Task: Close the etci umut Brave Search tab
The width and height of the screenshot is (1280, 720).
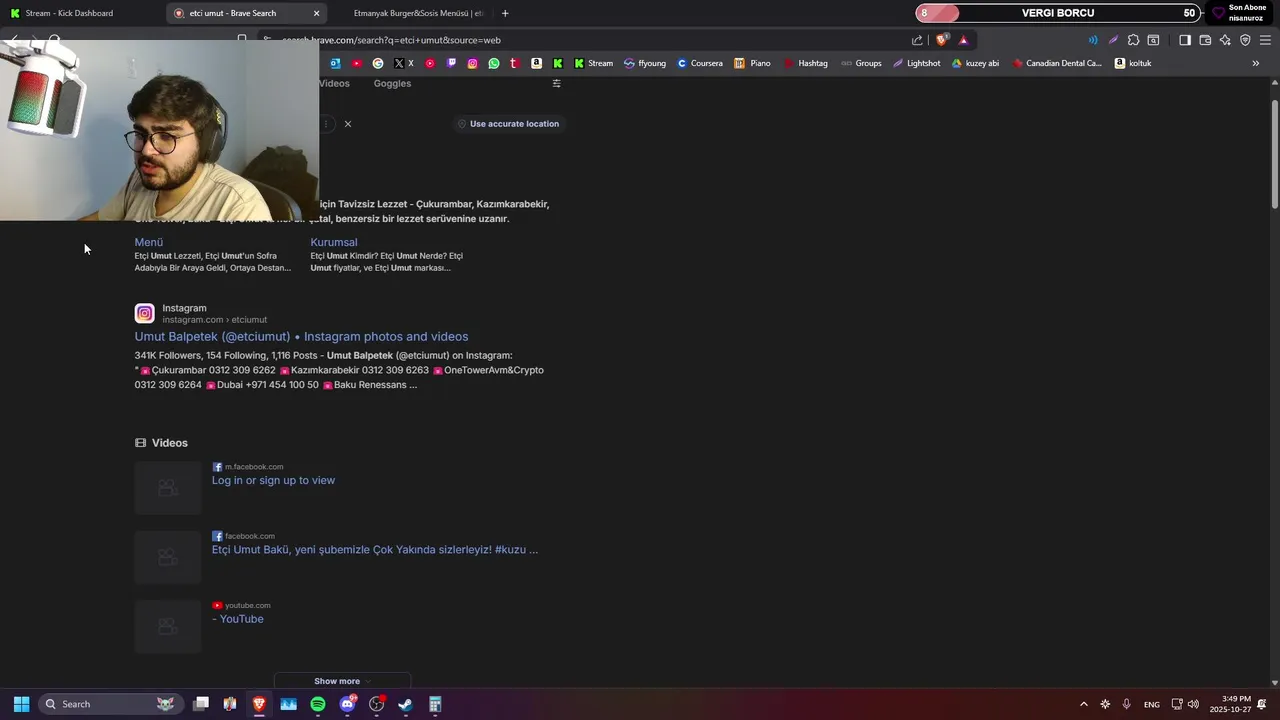Action: click(316, 13)
